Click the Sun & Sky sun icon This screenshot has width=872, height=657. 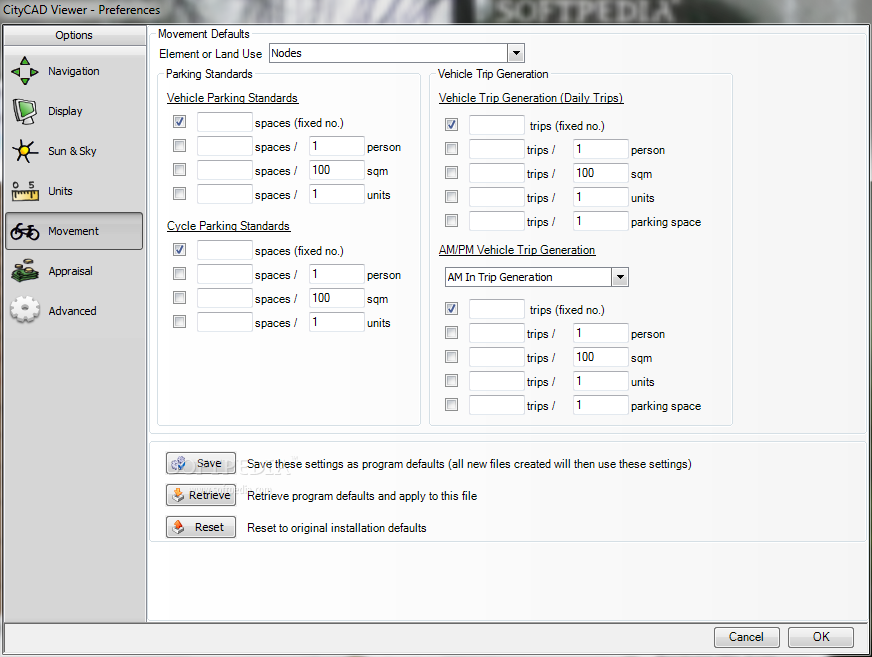click(24, 151)
